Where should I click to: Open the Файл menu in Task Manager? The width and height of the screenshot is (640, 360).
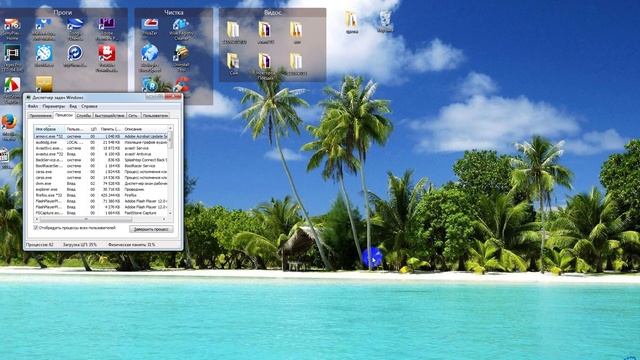pos(33,106)
